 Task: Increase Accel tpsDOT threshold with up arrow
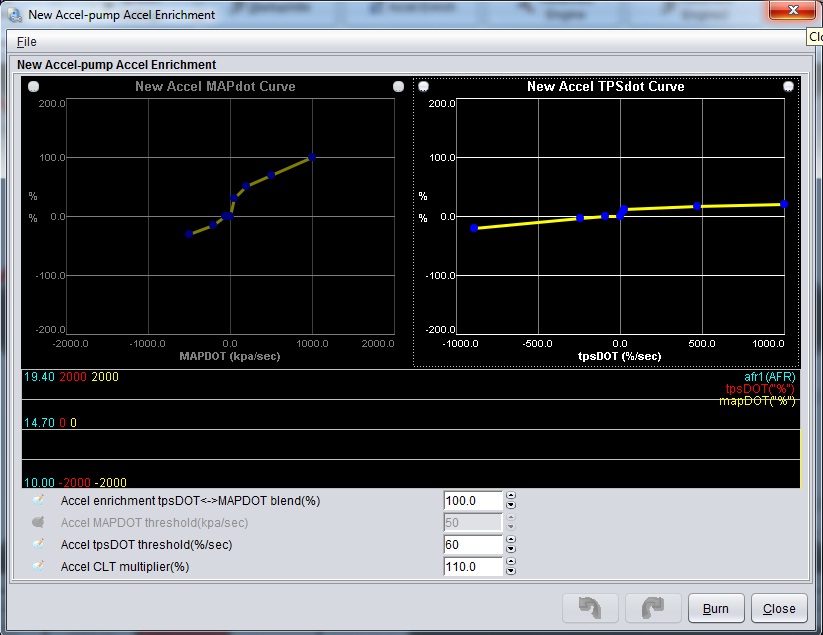coord(511,539)
